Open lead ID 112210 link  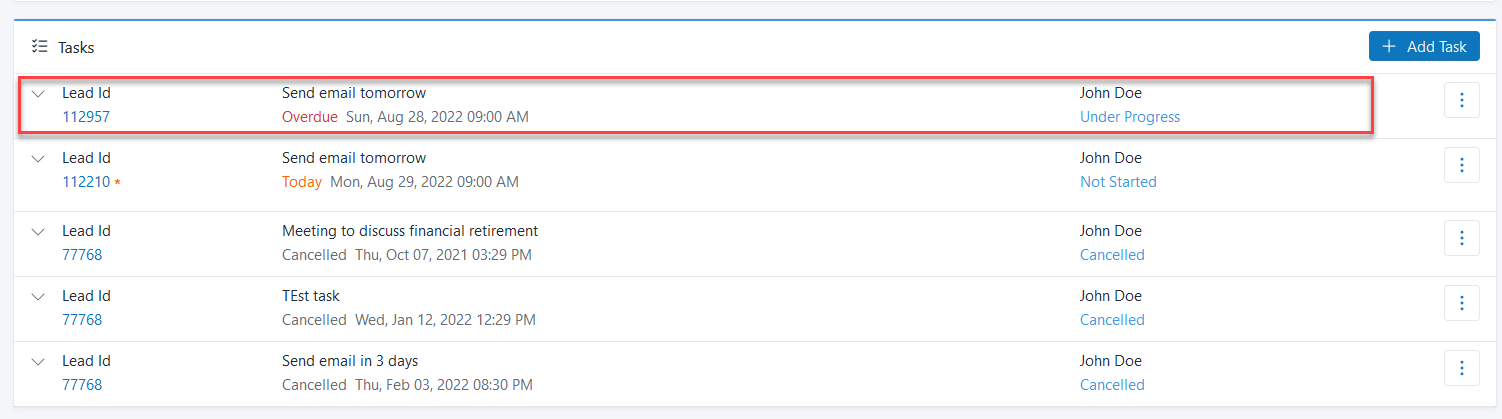tap(86, 182)
